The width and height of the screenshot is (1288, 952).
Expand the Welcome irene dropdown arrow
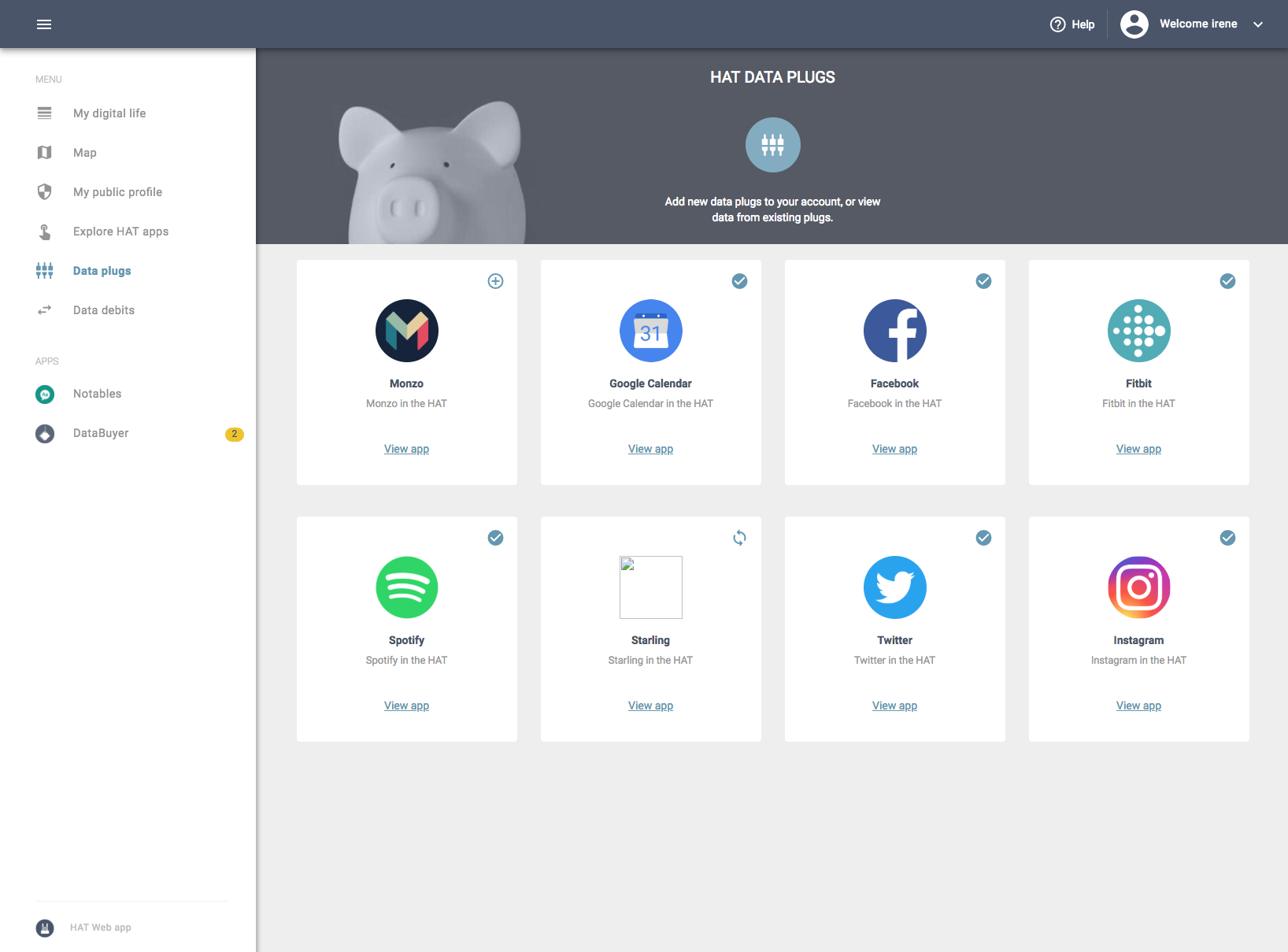coord(1258,24)
